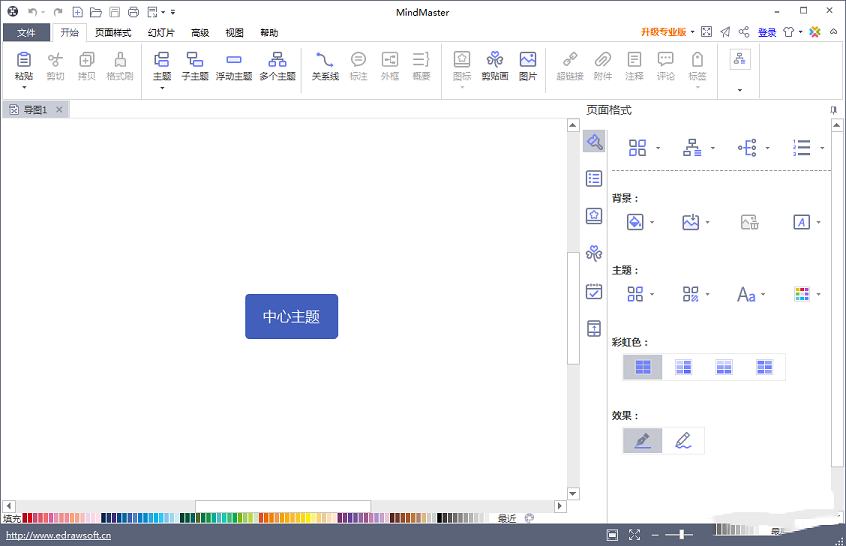Open the 文件 file menu
Viewport: 846px width, 546px height.
coord(26,33)
